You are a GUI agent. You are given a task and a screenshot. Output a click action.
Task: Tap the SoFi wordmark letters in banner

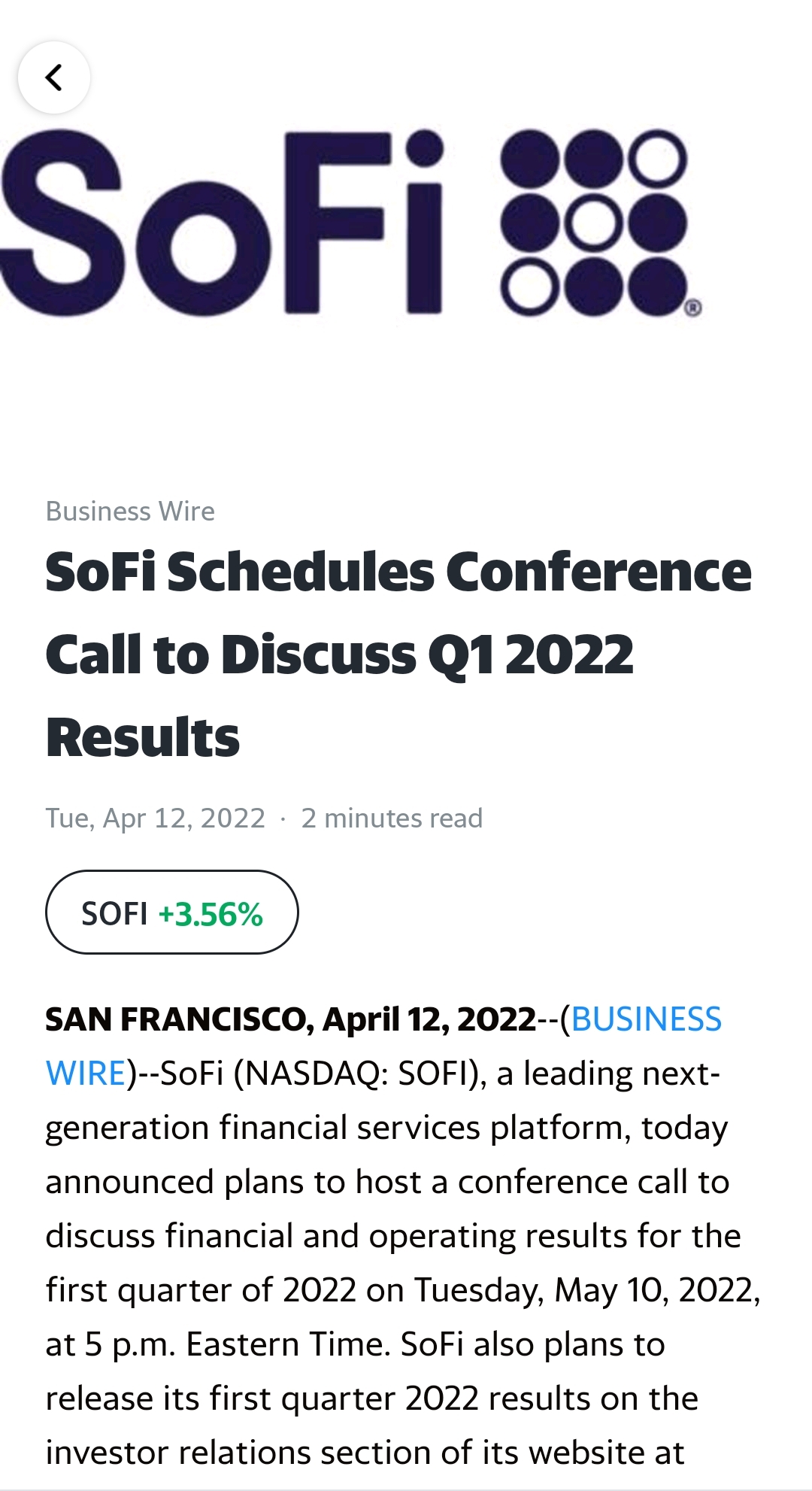pos(222,223)
